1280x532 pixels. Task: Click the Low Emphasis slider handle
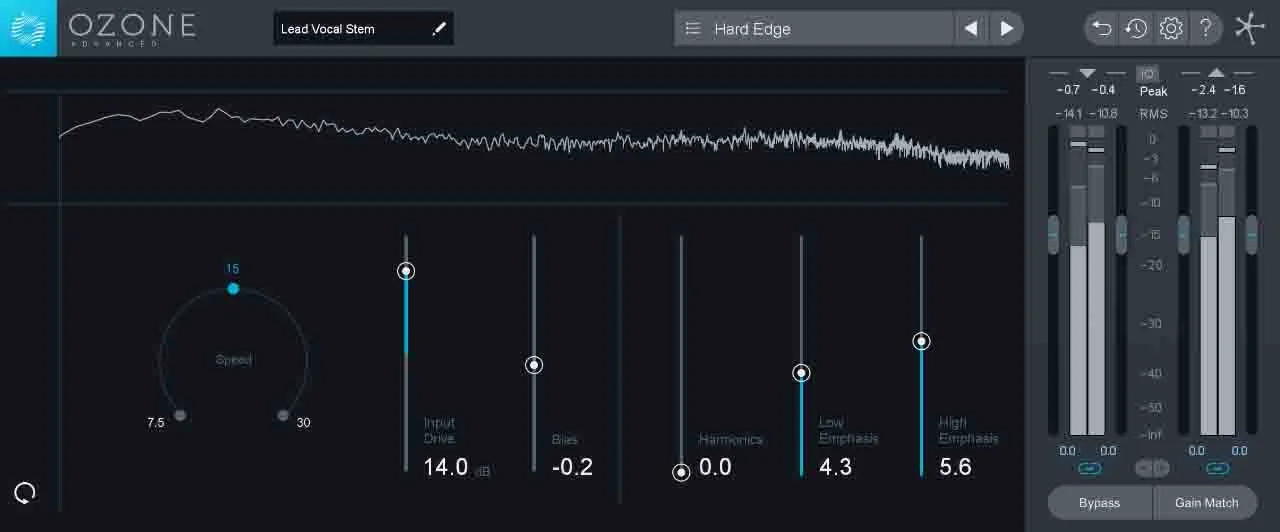pos(801,373)
